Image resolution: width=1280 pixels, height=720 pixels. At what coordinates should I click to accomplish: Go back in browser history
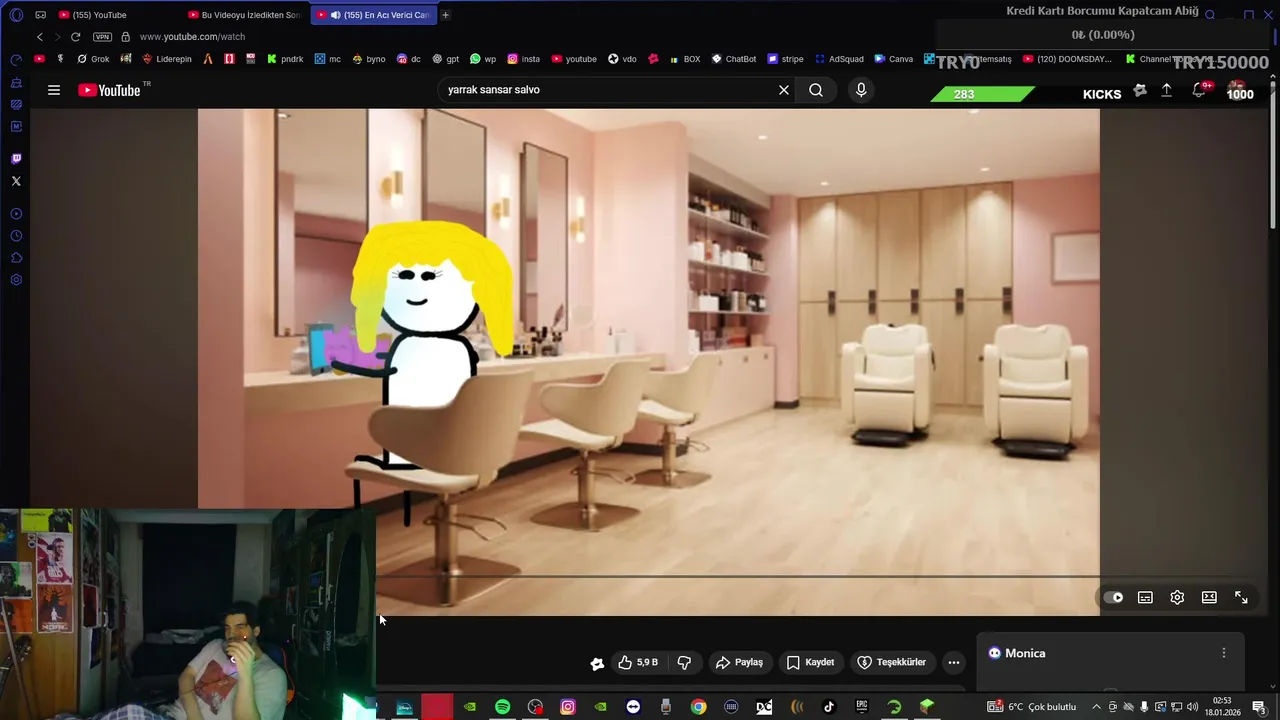click(x=39, y=37)
